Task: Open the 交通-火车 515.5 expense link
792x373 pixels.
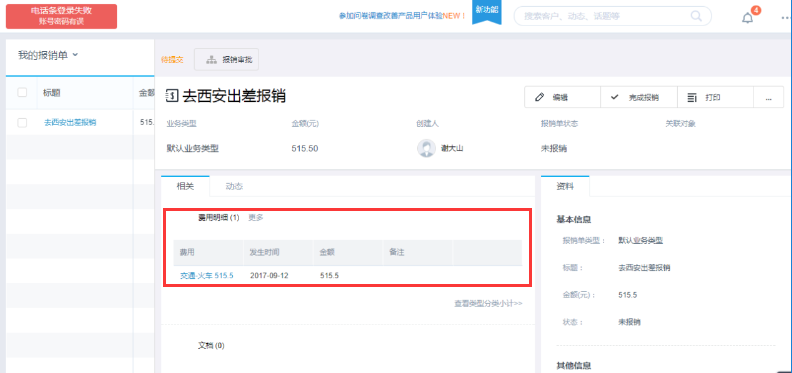Action: tap(207, 276)
